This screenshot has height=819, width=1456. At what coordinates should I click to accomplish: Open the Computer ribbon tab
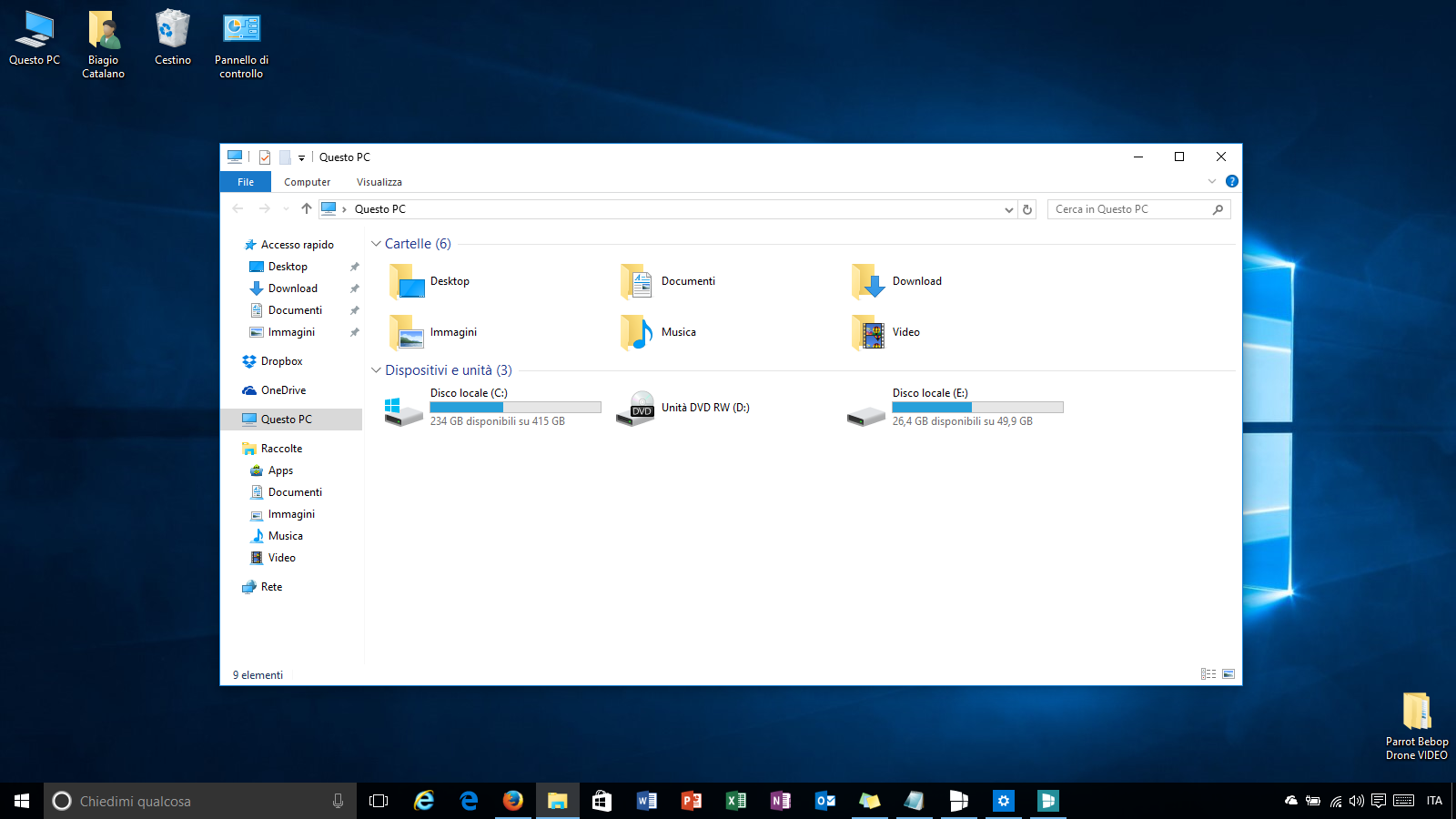tap(308, 182)
